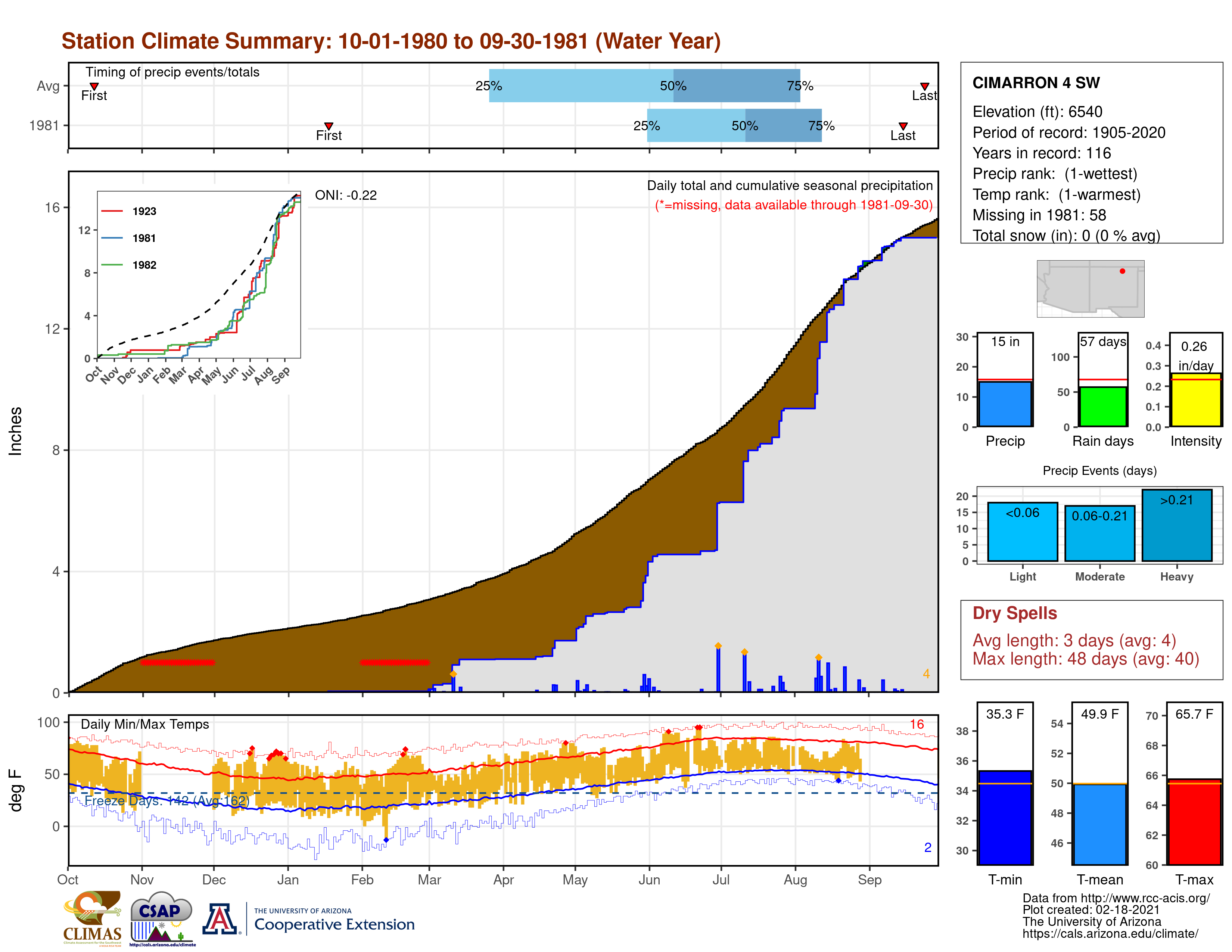Viewport: 1232px width, 952px height.
Task: Click the '65.7 F' T-max value label
Action: 1194,714
